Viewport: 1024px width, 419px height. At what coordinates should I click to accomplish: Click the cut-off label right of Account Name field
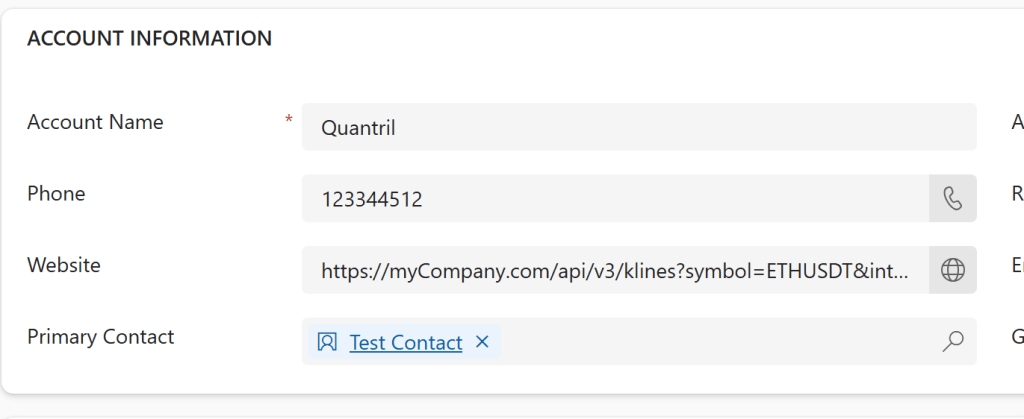coord(1017,122)
